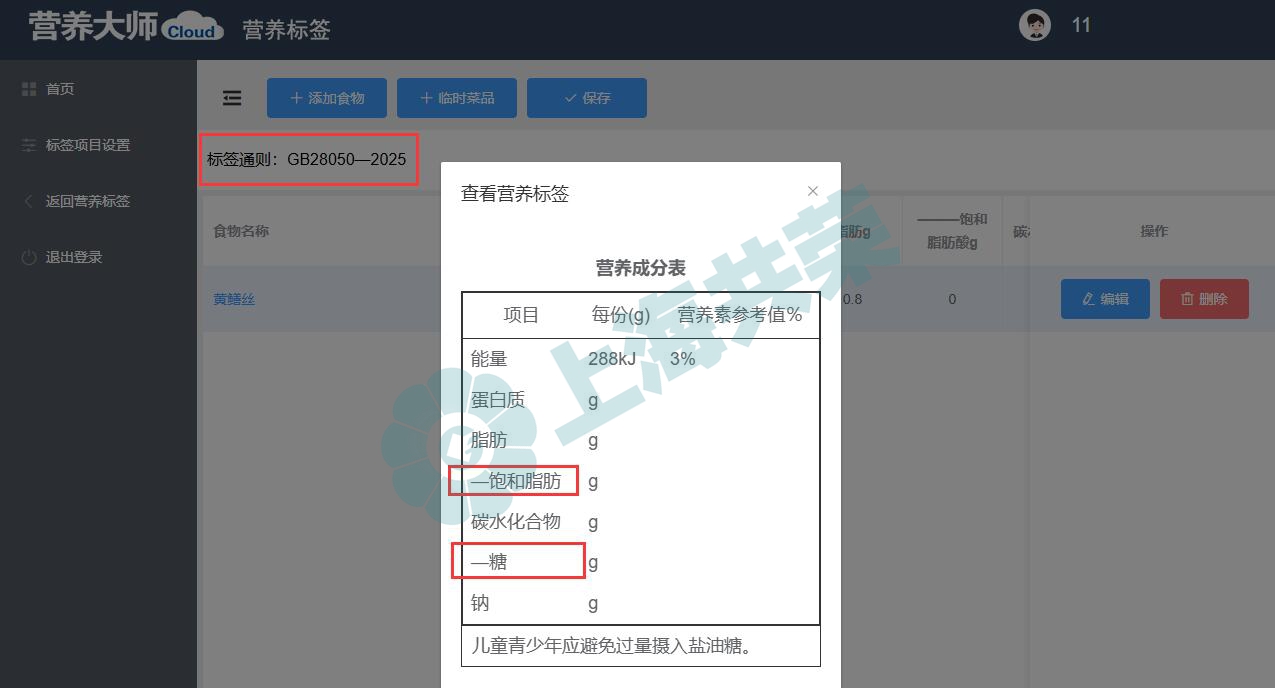Click the 食物名称 column header
Image resolution: width=1275 pixels, height=688 pixels.
[x=241, y=231]
